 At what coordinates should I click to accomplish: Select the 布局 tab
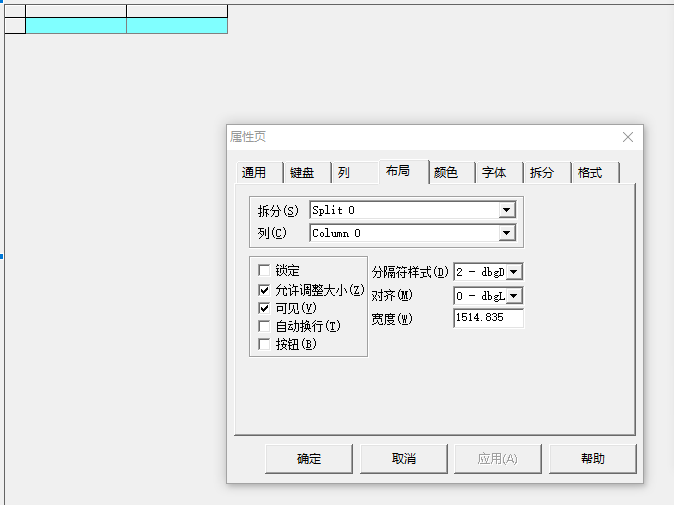tap(404, 171)
